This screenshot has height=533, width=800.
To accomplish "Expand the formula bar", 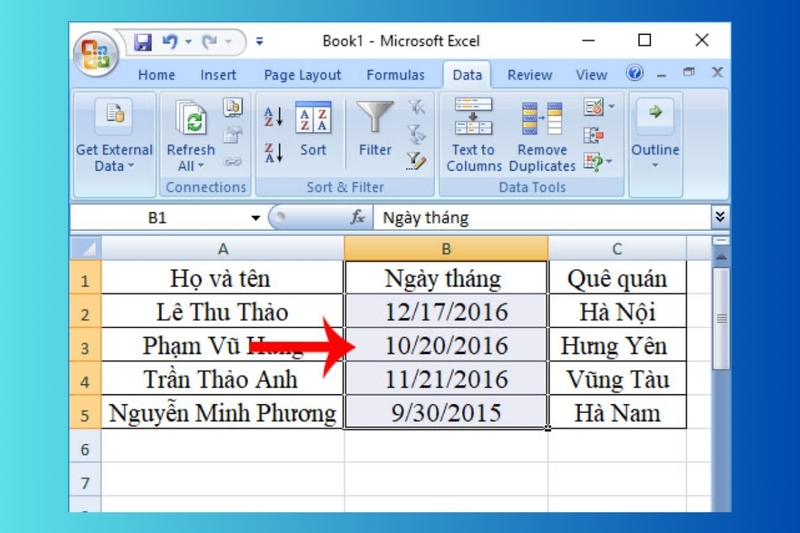I will click(x=720, y=217).
